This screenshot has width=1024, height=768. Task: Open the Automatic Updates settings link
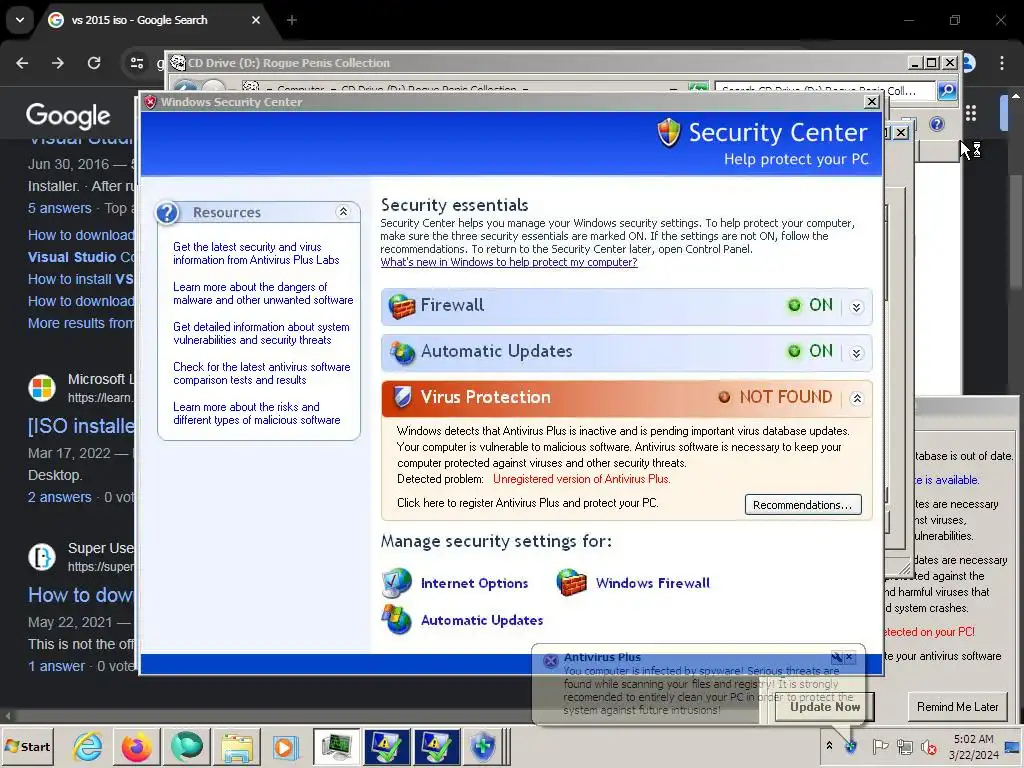(x=482, y=620)
